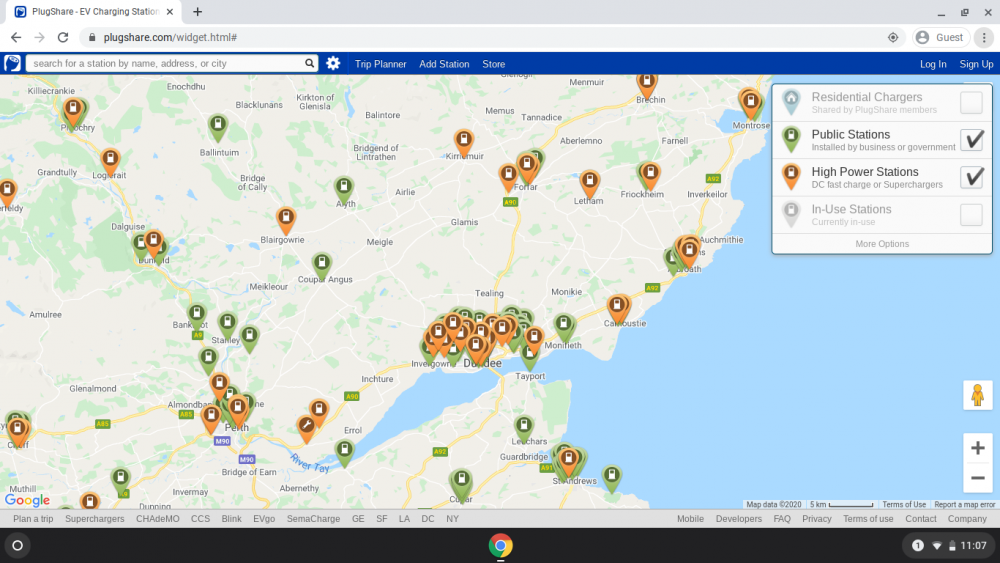
Task: Expand More Options in filter panel
Action: [x=882, y=244]
